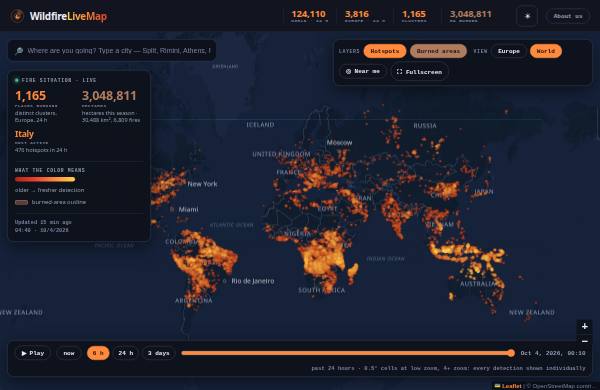This screenshot has width=600, height=390.
Task: Click the UNITED KINGDOM map label
Action: [x=281, y=154]
